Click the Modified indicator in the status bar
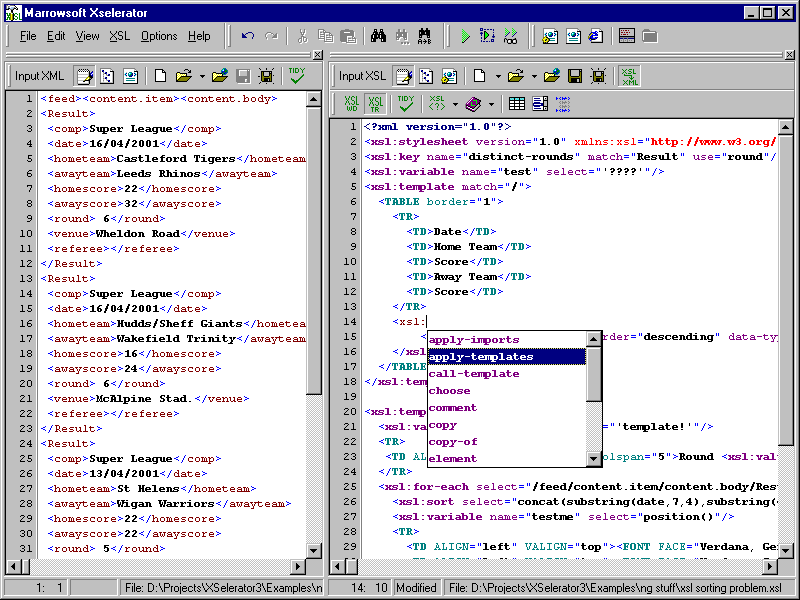This screenshot has height=600, width=800. point(416,588)
